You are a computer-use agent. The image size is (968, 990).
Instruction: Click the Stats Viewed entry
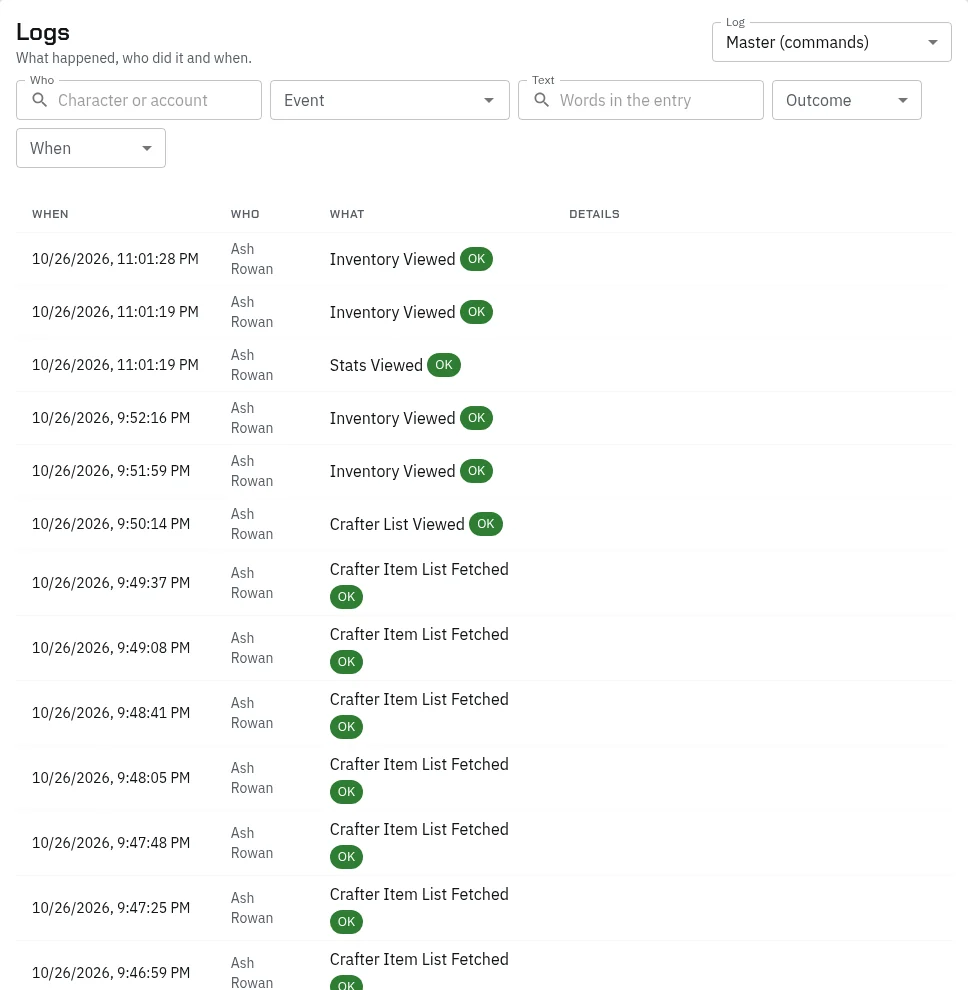pos(376,365)
